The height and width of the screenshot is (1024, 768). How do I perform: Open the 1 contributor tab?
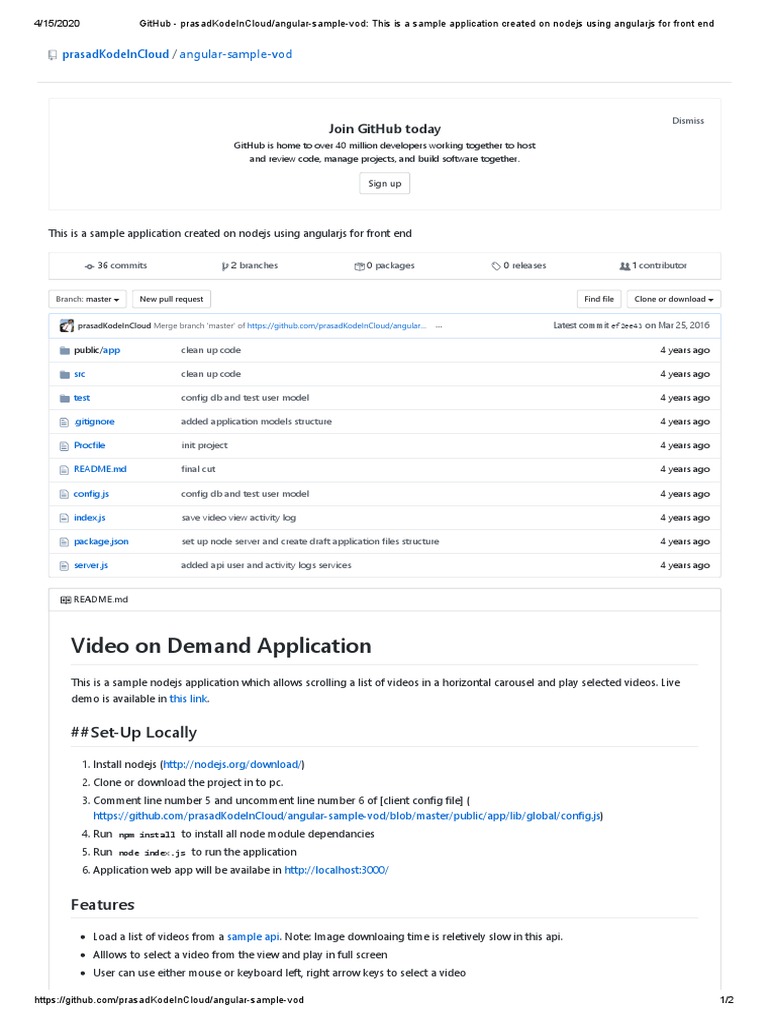click(660, 266)
